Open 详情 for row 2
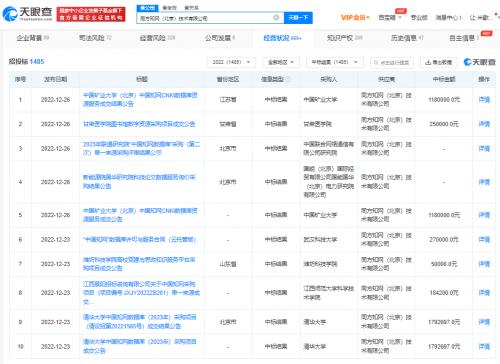This screenshot has width=500, height=364. [x=484, y=124]
